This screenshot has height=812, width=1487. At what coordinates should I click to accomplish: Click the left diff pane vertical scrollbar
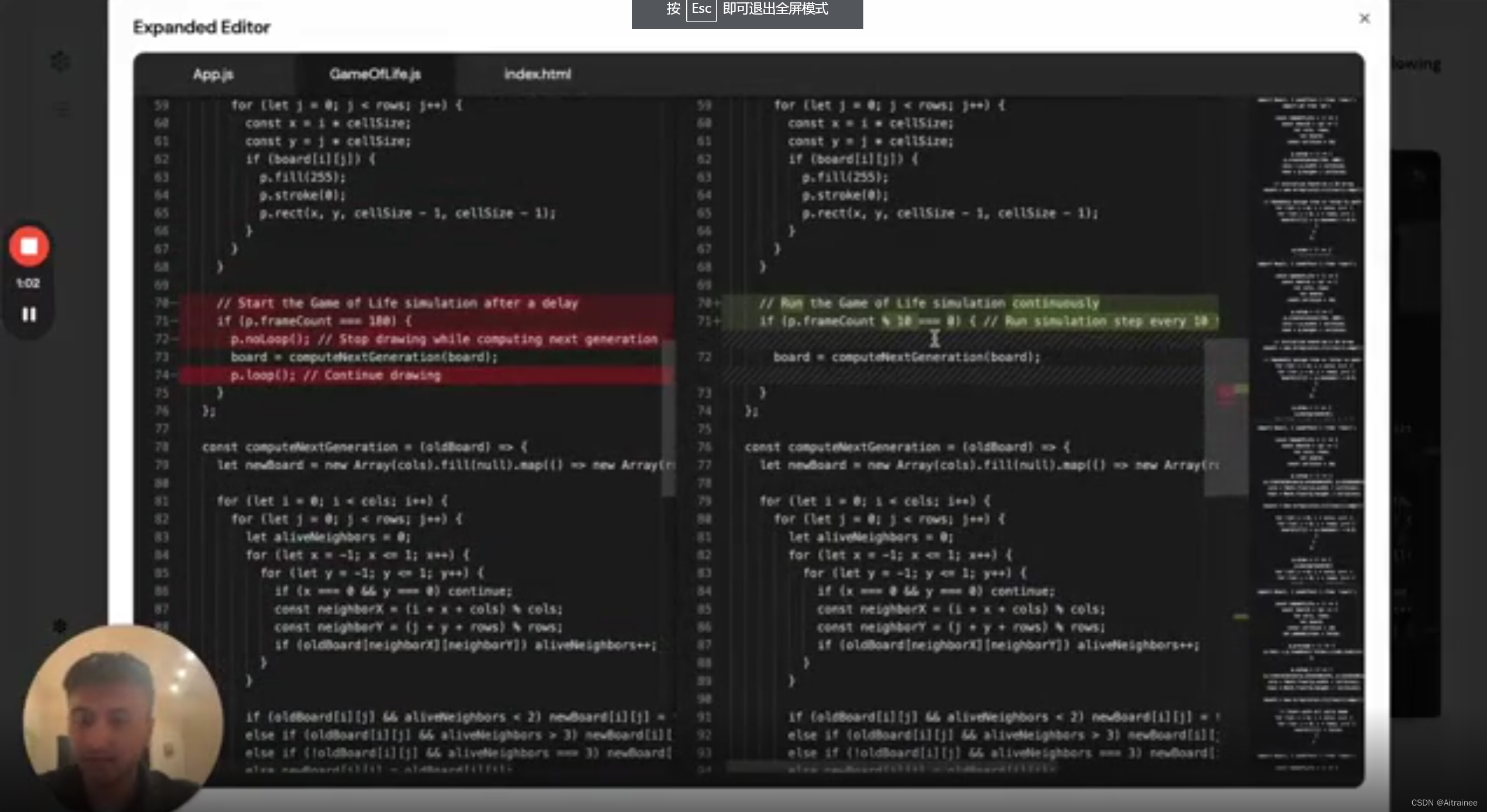pos(668,418)
